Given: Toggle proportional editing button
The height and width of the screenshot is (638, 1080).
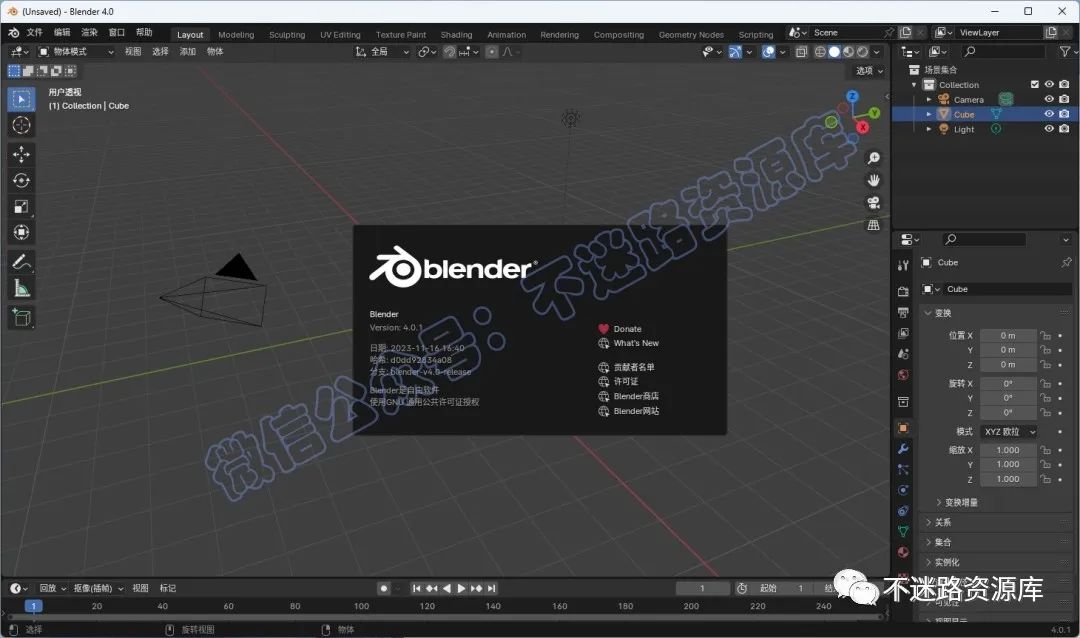Looking at the screenshot, I should (x=492, y=52).
